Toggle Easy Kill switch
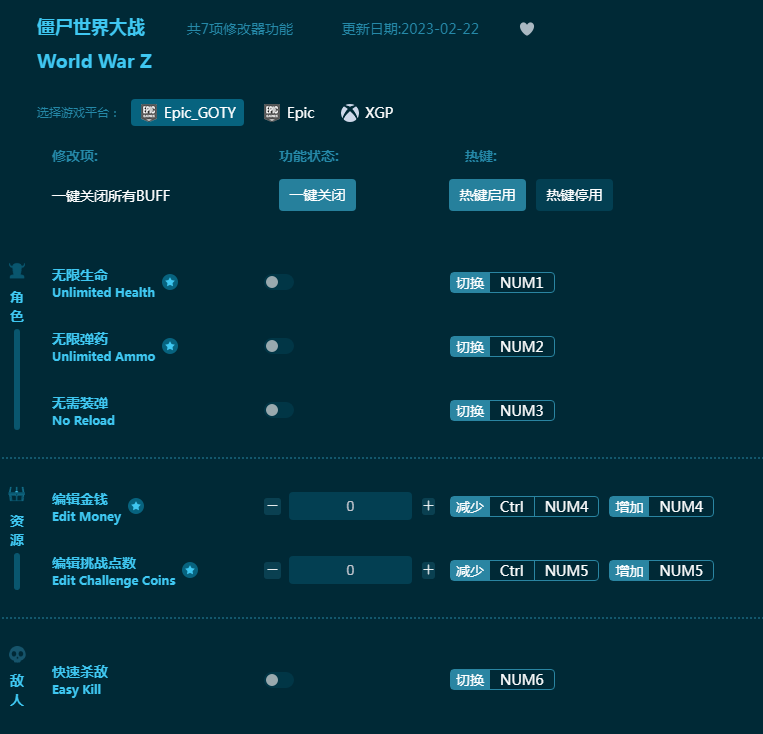This screenshot has width=763, height=734. coord(279,680)
